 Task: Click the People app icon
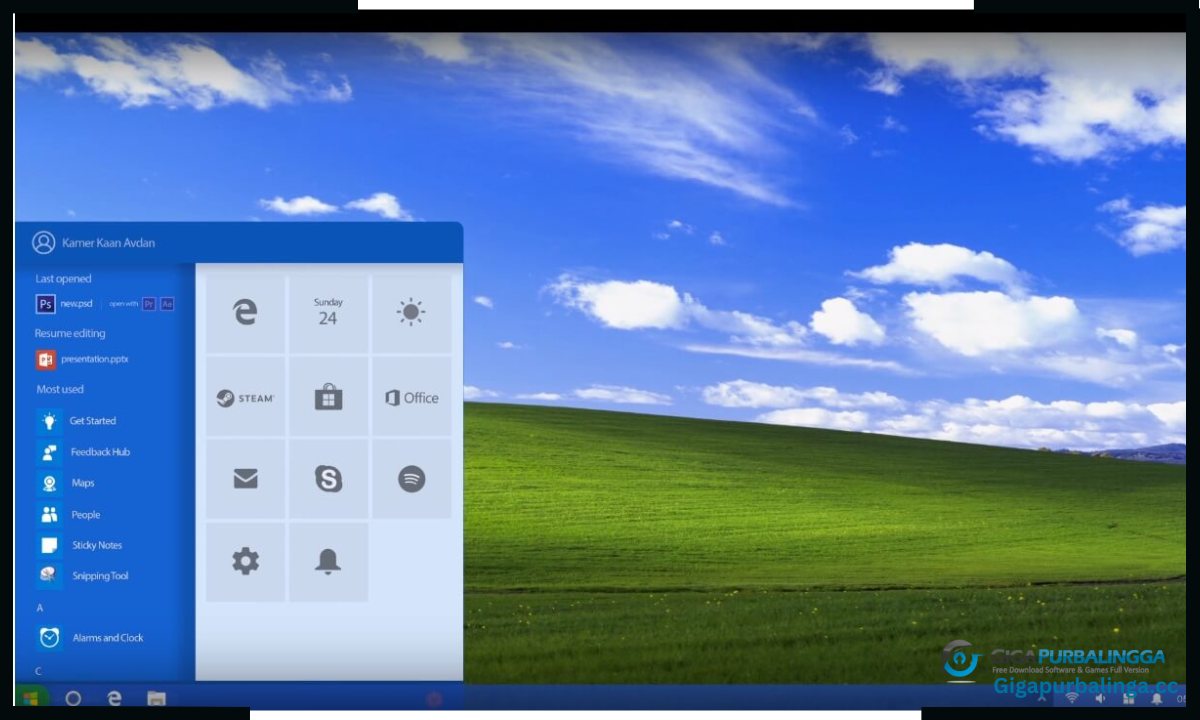[49, 514]
